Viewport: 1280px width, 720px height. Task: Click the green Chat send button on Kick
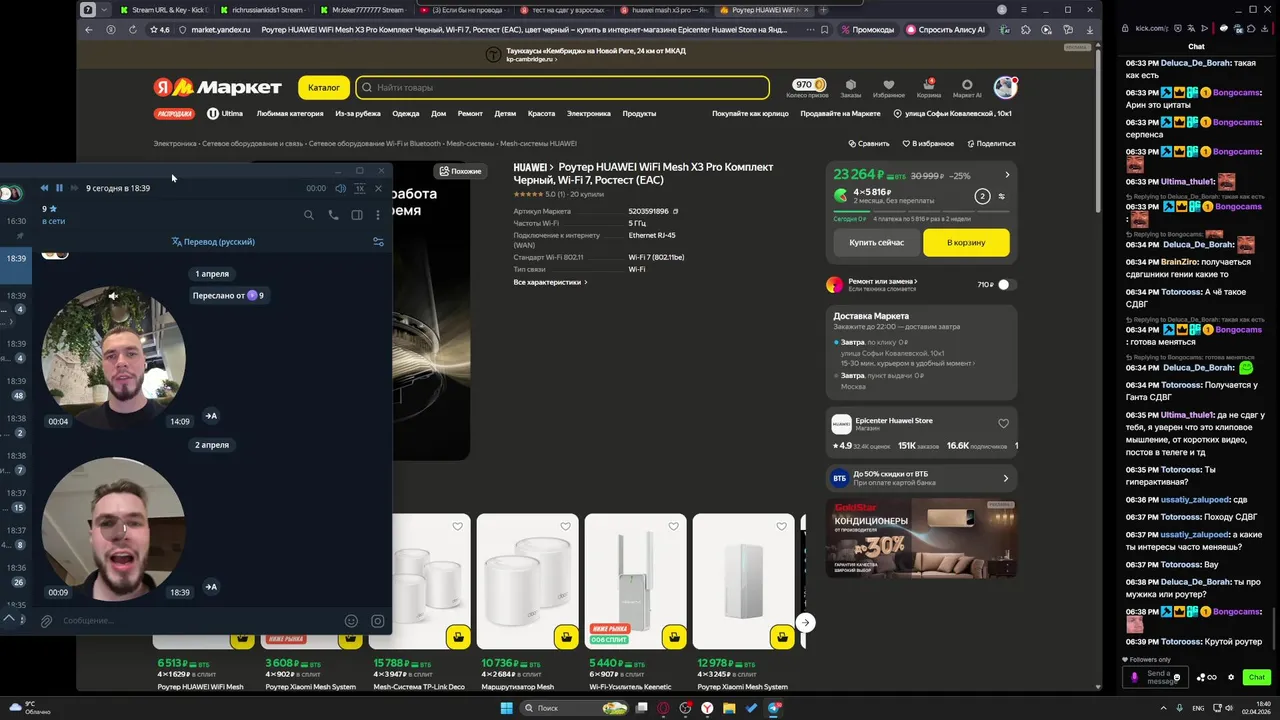(1257, 677)
